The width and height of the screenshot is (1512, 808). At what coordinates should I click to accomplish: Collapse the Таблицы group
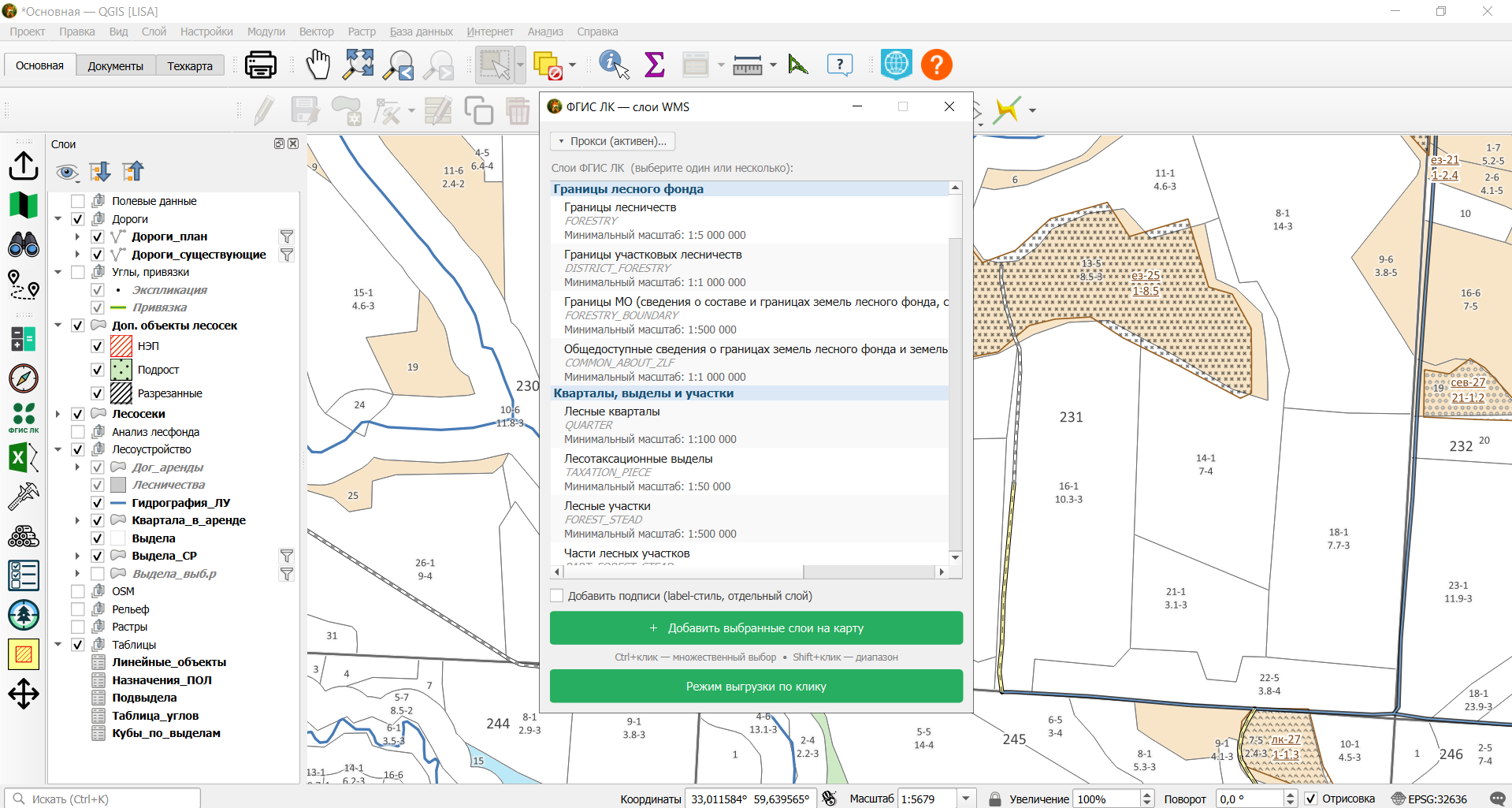pyautogui.click(x=58, y=645)
